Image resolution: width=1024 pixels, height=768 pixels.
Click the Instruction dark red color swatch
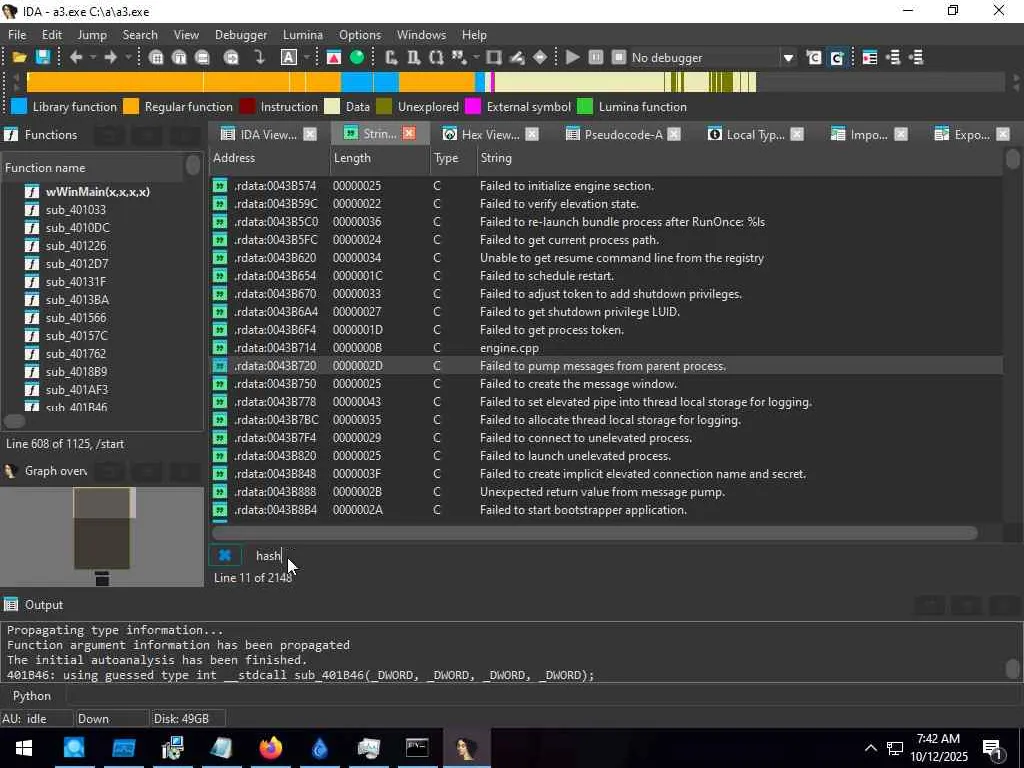[x=248, y=106]
